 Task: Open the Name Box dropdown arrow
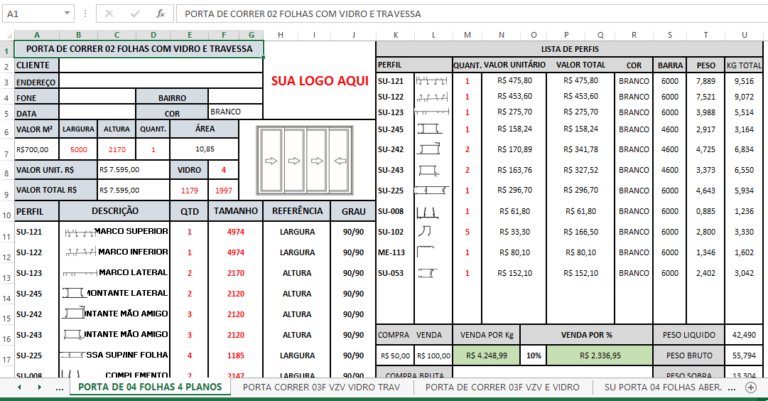[x=67, y=13]
